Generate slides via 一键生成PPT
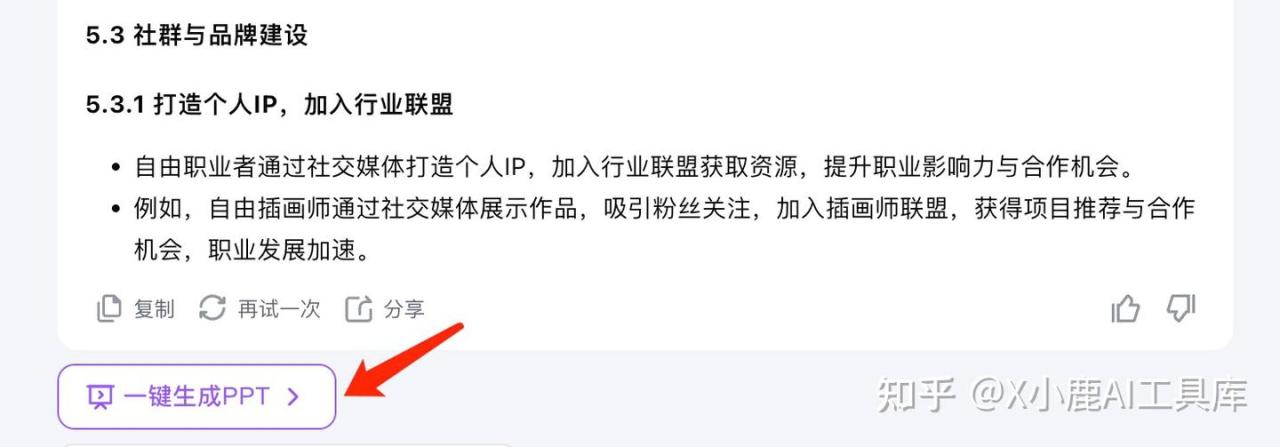1280x447 pixels. [197, 397]
